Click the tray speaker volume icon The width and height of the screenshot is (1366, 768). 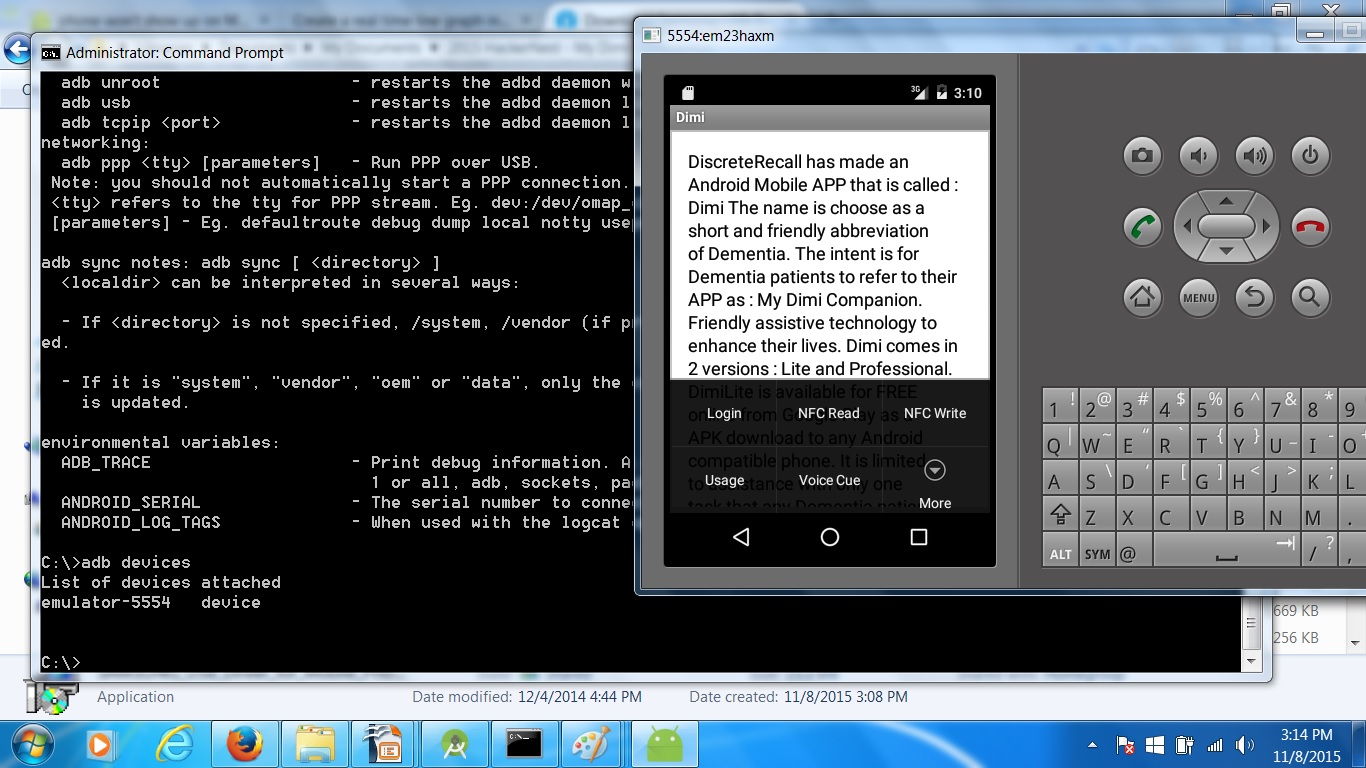(1245, 745)
